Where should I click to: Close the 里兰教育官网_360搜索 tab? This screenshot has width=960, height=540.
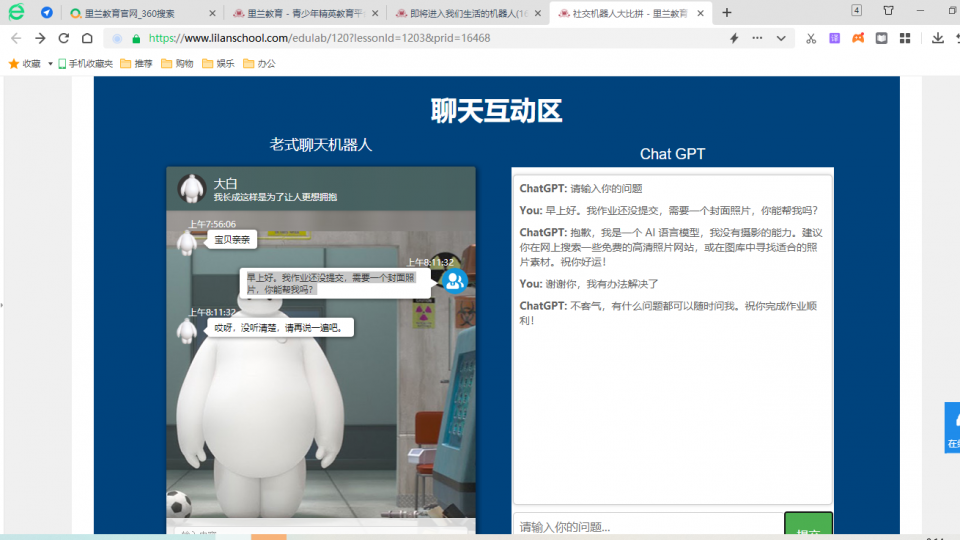pos(212,13)
